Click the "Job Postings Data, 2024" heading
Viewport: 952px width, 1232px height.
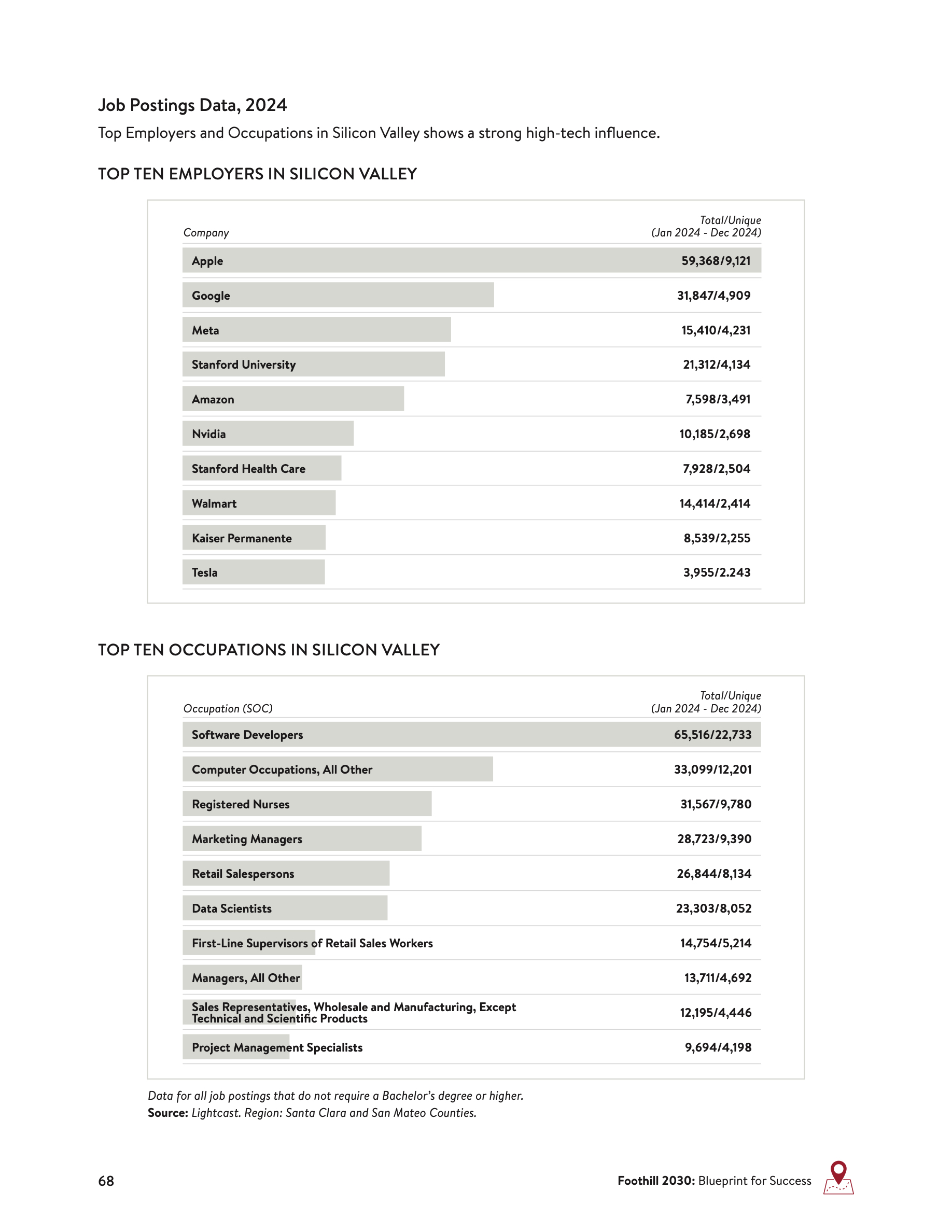click(192, 105)
